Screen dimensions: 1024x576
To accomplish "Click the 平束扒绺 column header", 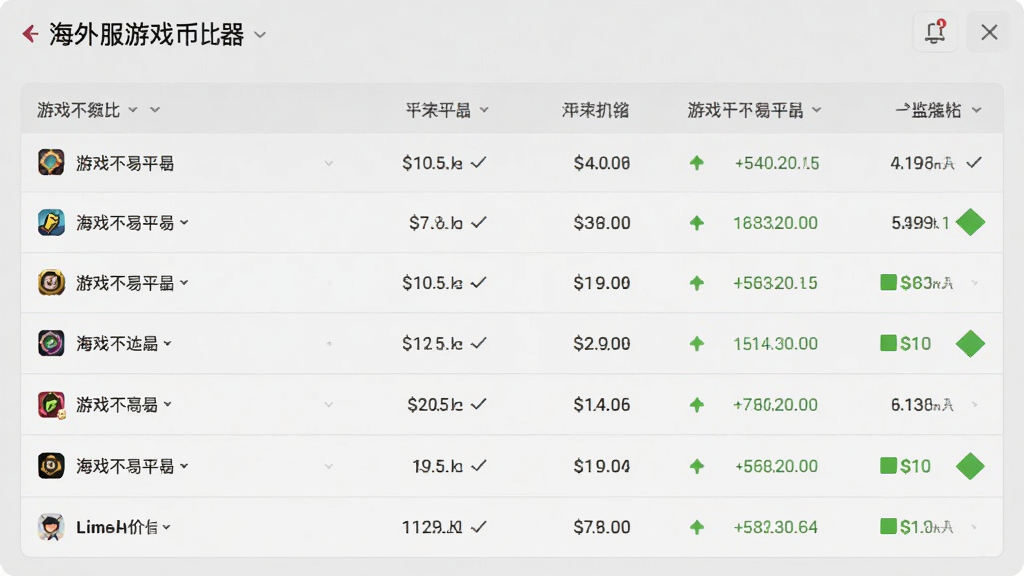I will coord(596,110).
